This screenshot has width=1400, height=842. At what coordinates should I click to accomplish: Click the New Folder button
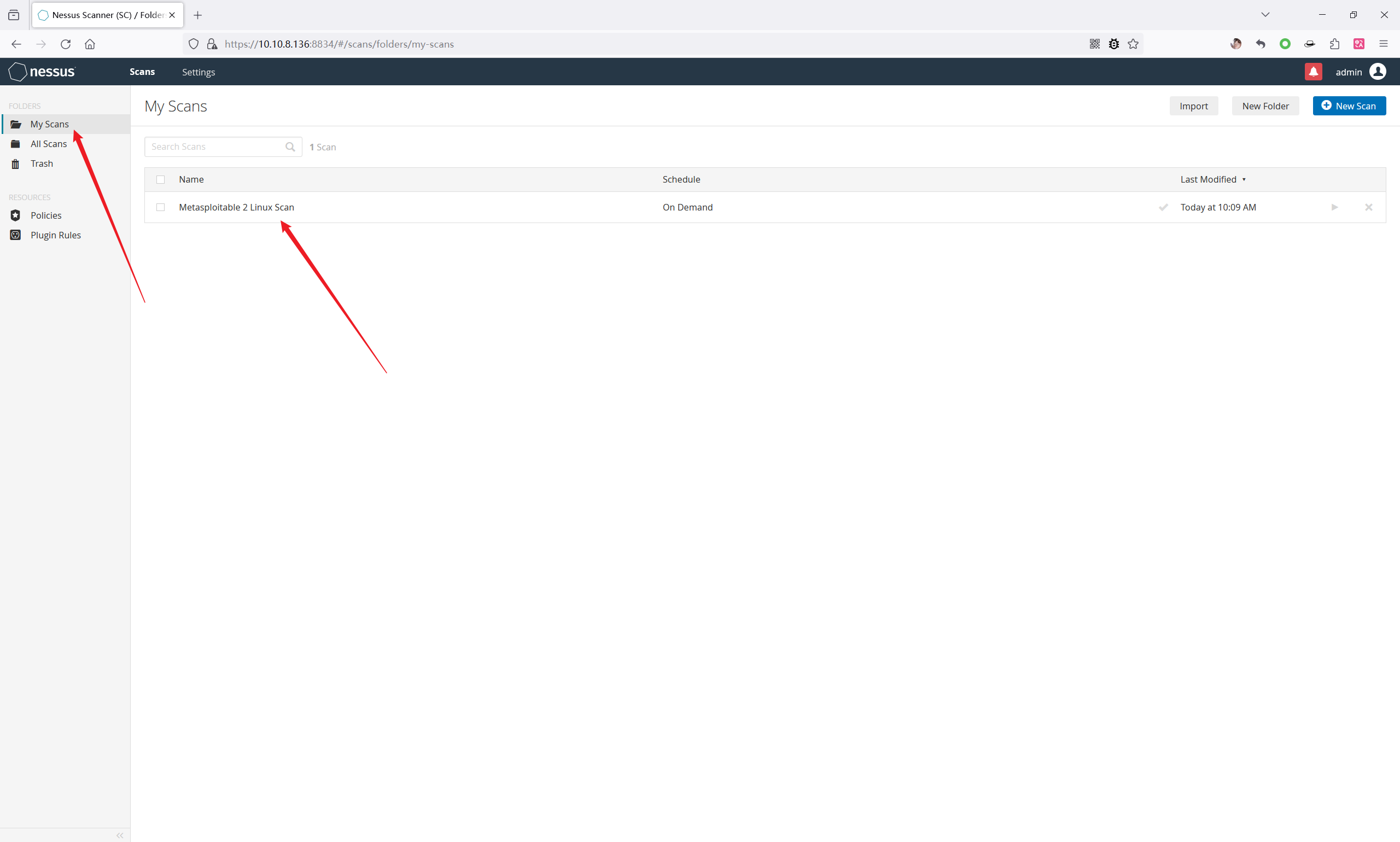tap(1265, 106)
